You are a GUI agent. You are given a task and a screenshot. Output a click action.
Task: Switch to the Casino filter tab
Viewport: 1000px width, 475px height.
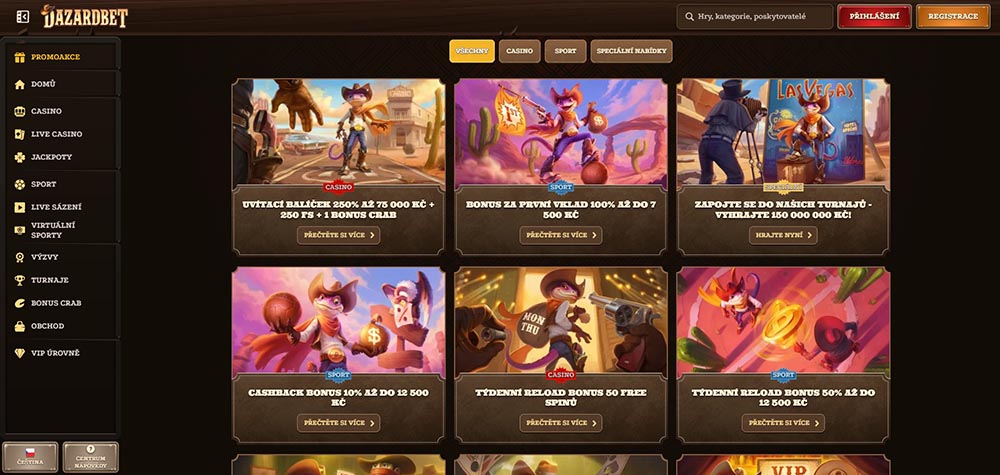520,51
